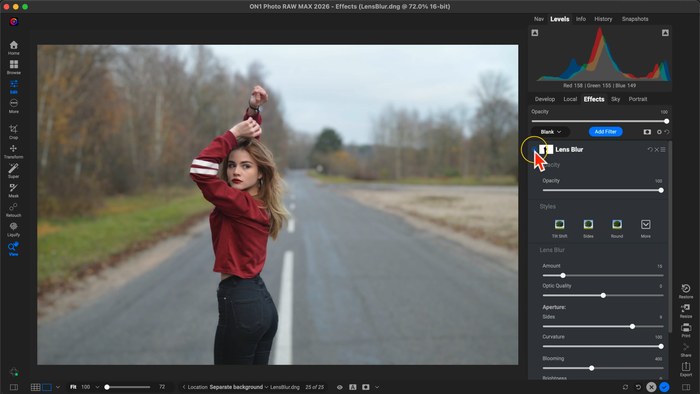Viewport: 700px width, 394px height.
Task: Open the Lens Blur filter menu
Action: pyautogui.click(x=663, y=149)
